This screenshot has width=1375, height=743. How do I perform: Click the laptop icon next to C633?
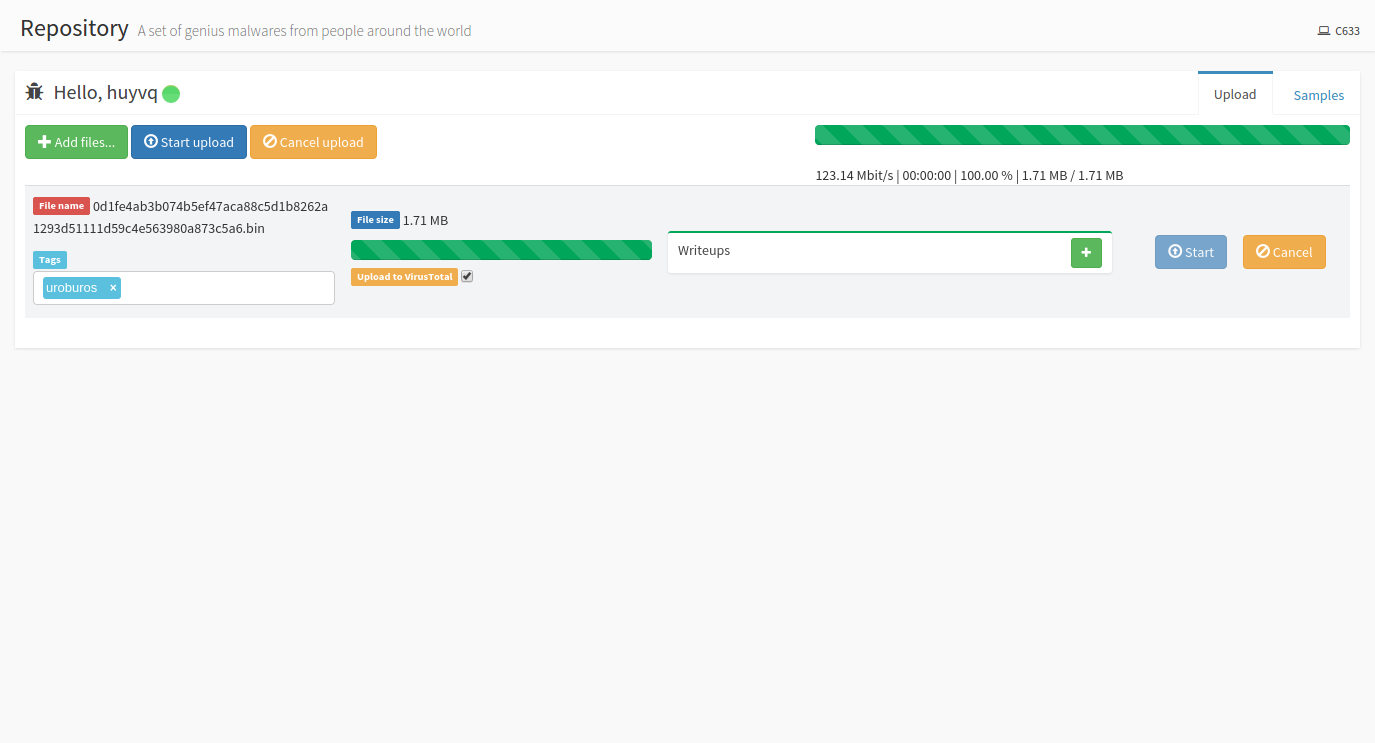1324,31
